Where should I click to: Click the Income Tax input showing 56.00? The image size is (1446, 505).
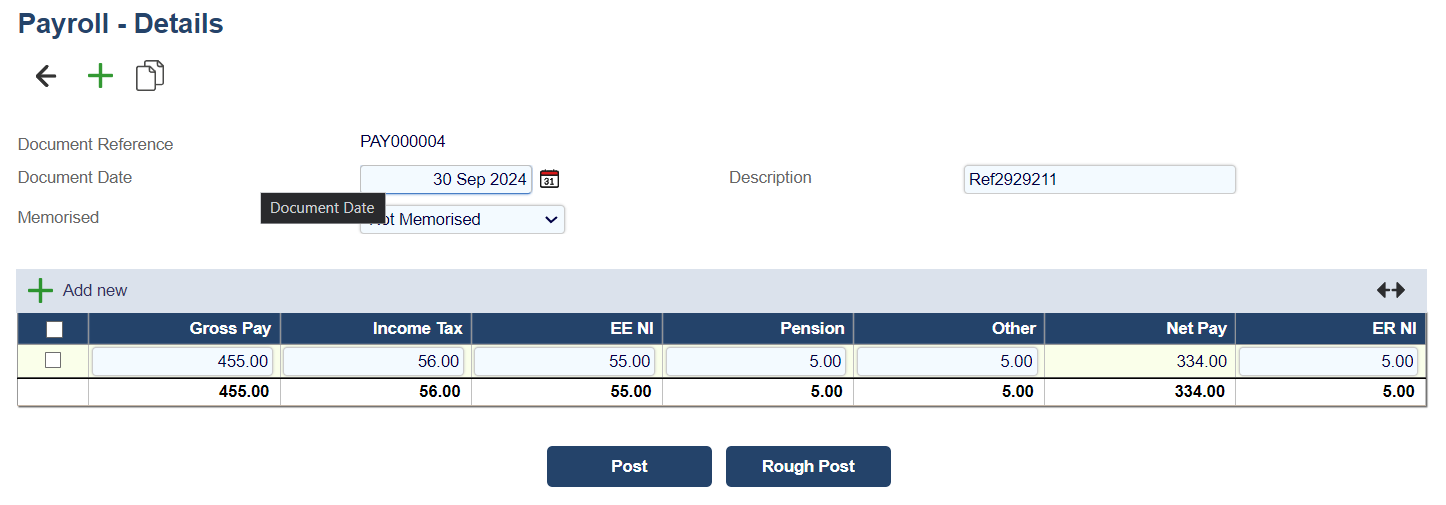pyautogui.click(x=374, y=361)
